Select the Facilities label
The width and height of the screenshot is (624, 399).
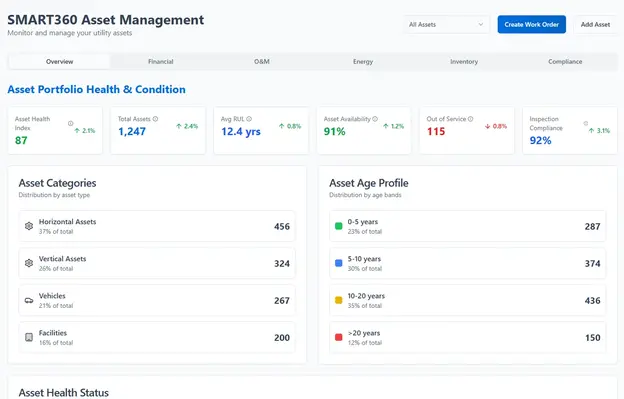53,333
